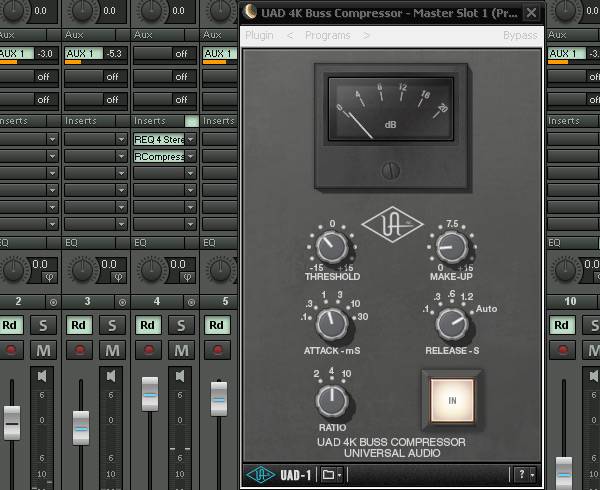The image size is (600, 490).
Task: Toggle Rd read automation on channel 10
Action: click(x=562, y=325)
